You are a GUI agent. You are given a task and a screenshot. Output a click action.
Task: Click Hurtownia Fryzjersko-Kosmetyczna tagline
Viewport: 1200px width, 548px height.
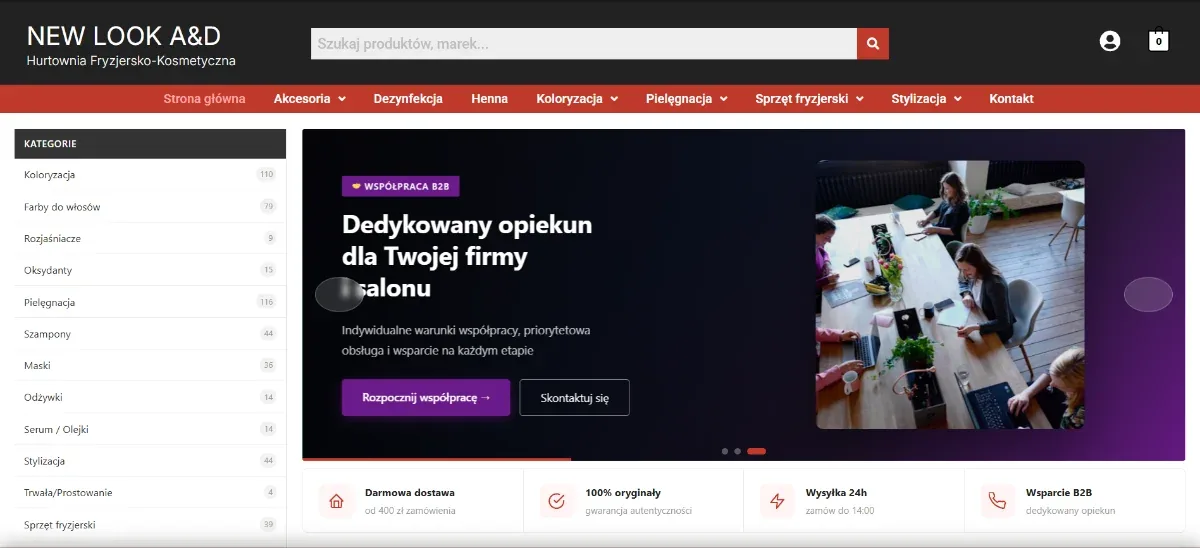[x=131, y=62]
